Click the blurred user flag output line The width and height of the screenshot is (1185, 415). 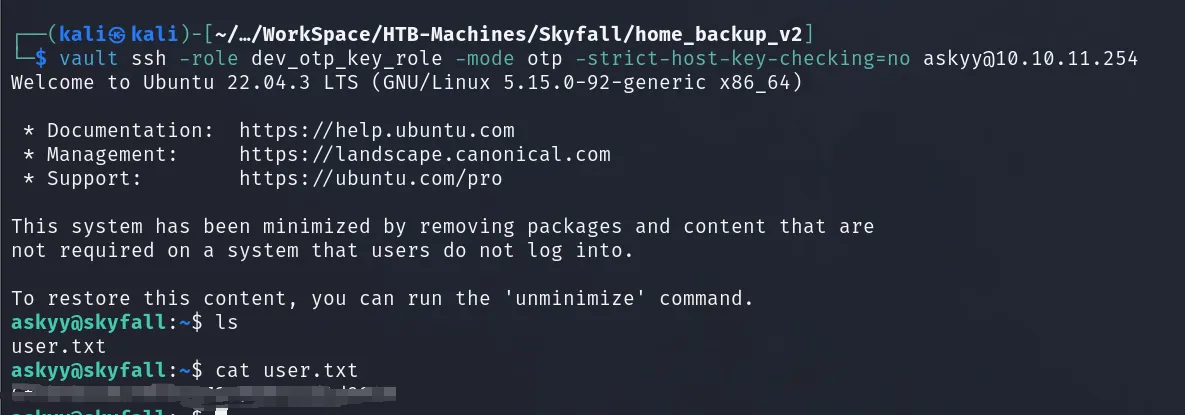(x=203, y=392)
